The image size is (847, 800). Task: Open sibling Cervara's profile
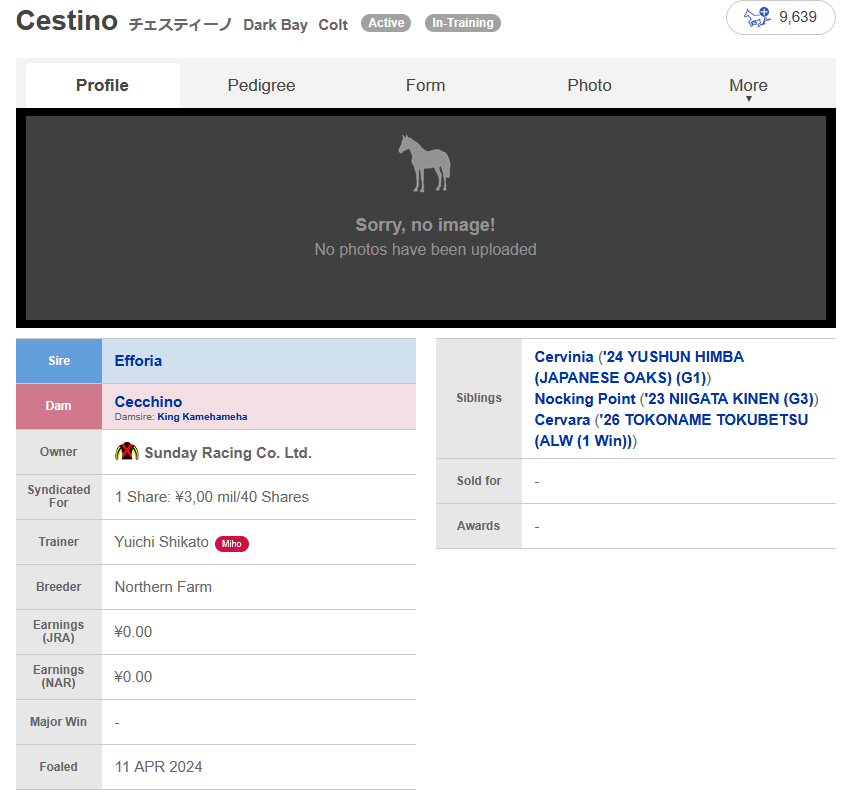[562, 420]
